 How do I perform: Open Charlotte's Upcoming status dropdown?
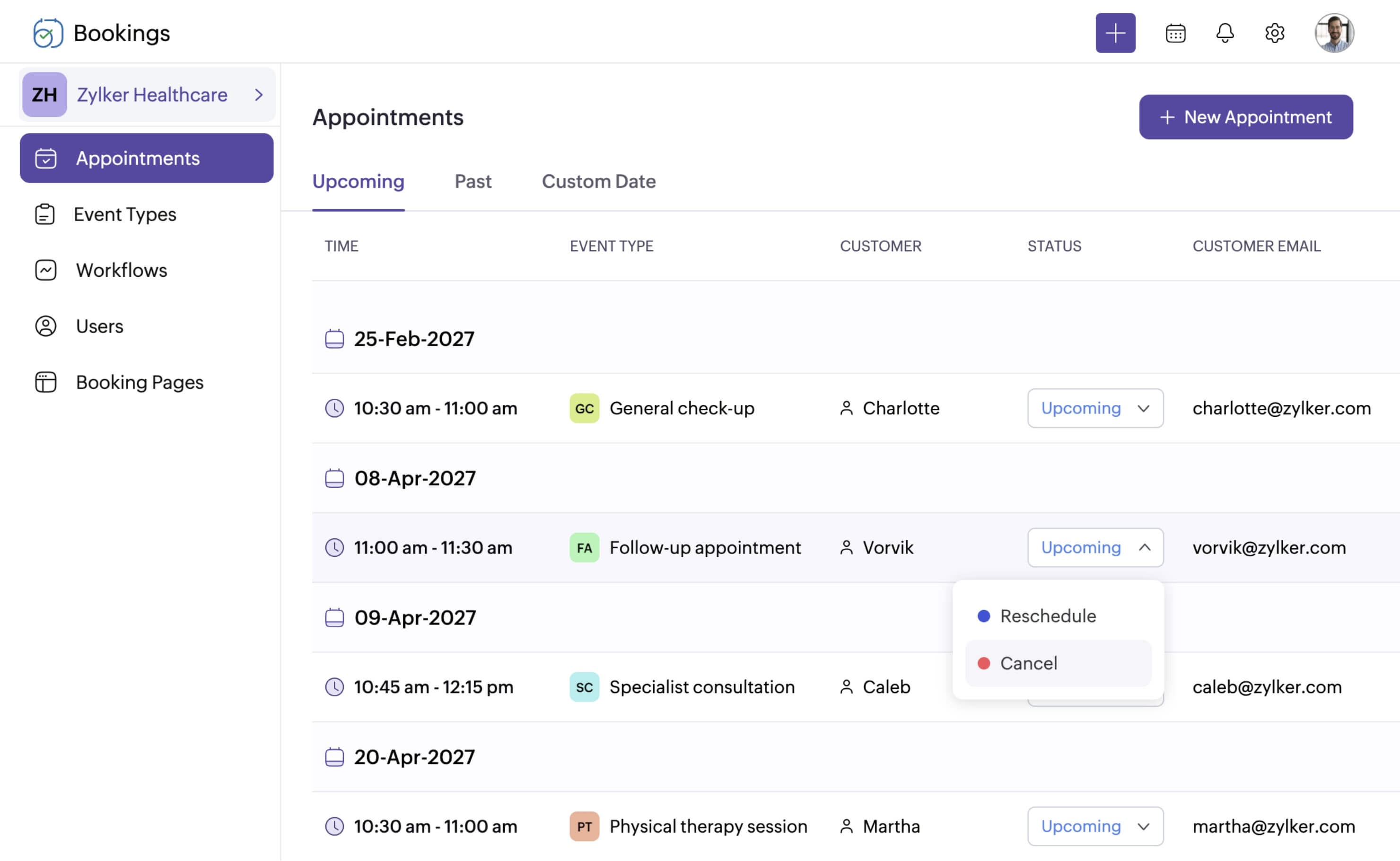tap(1095, 408)
